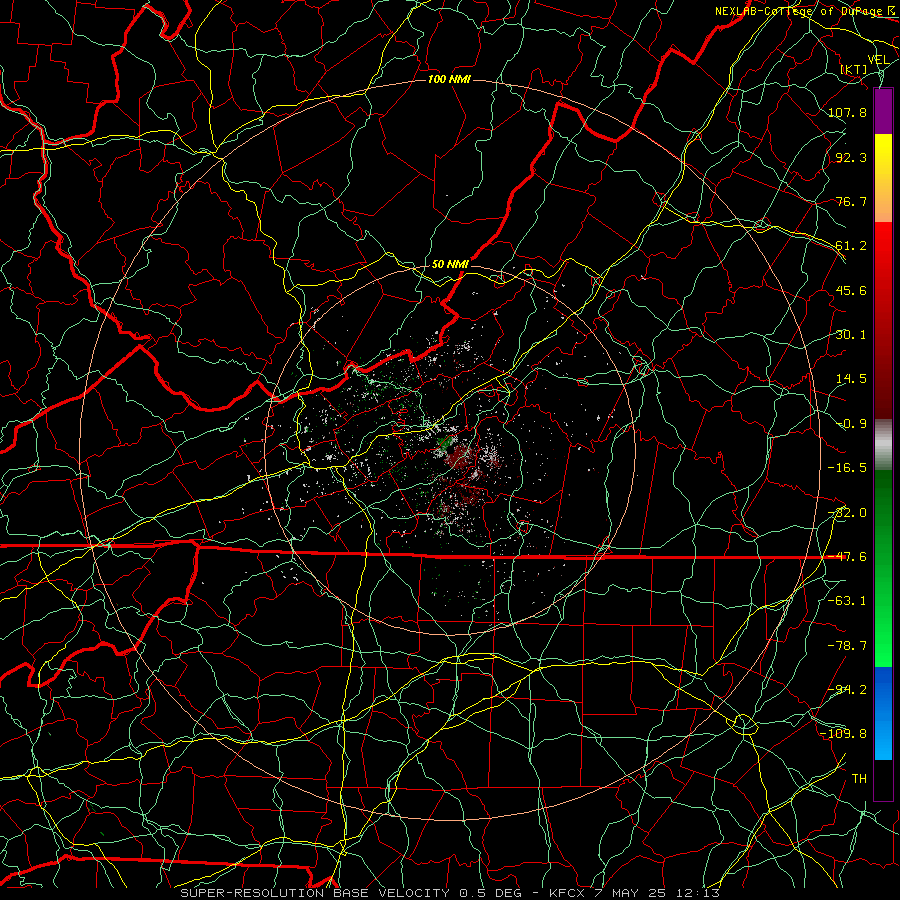Click the 30.1 legend value
The height and width of the screenshot is (900, 900).
coord(851,335)
